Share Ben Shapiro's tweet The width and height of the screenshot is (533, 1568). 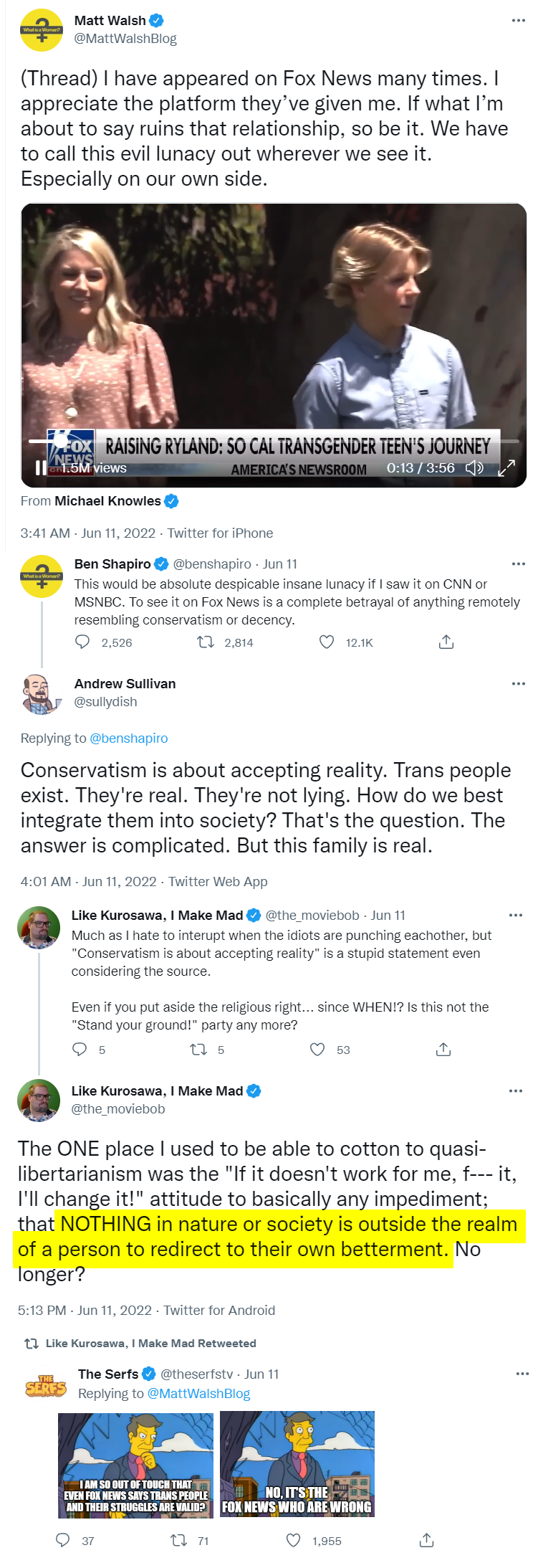tap(446, 642)
